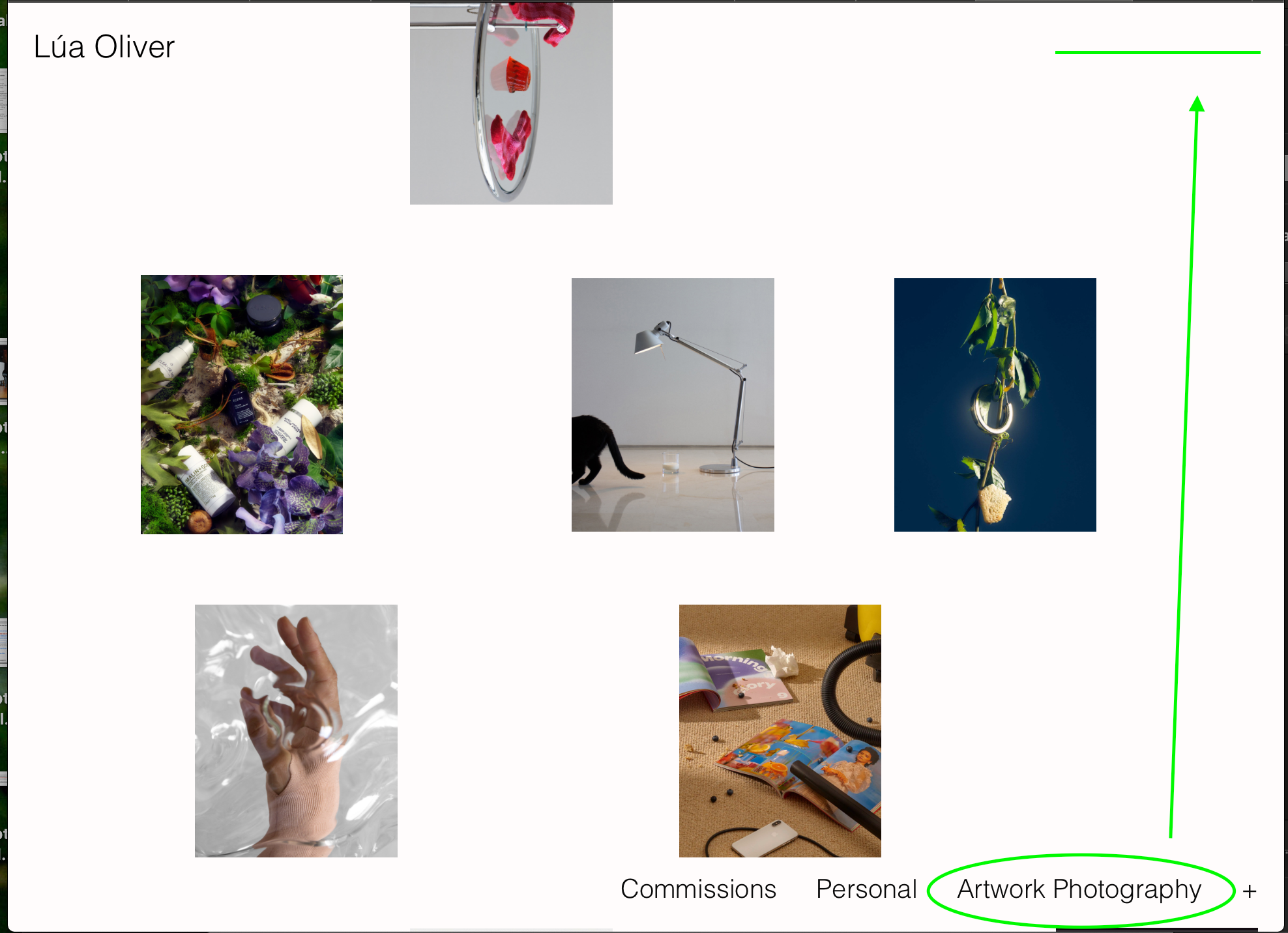Open the cosmetics among flowers photo
The height and width of the screenshot is (933, 1288).
(242, 405)
